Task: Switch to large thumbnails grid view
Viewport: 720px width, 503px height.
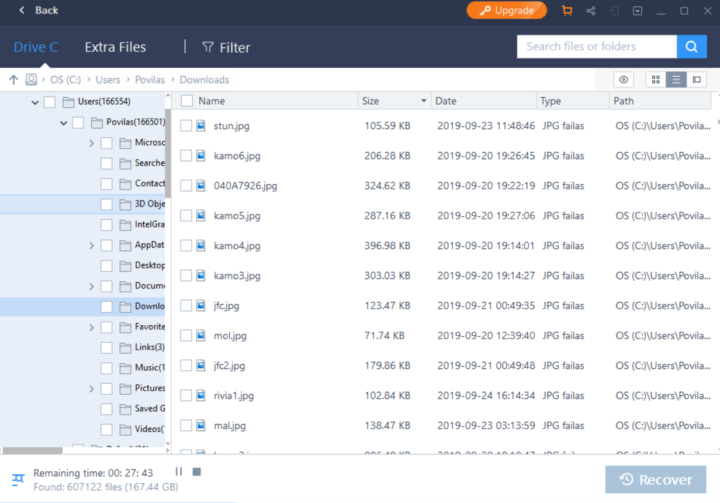Action: [656, 79]
